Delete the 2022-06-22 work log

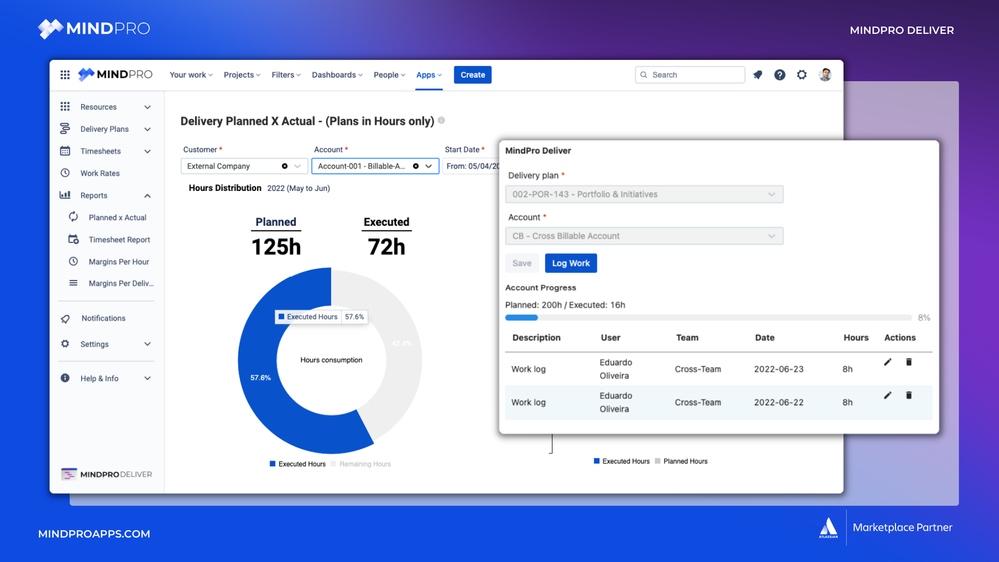coord(909,395)
